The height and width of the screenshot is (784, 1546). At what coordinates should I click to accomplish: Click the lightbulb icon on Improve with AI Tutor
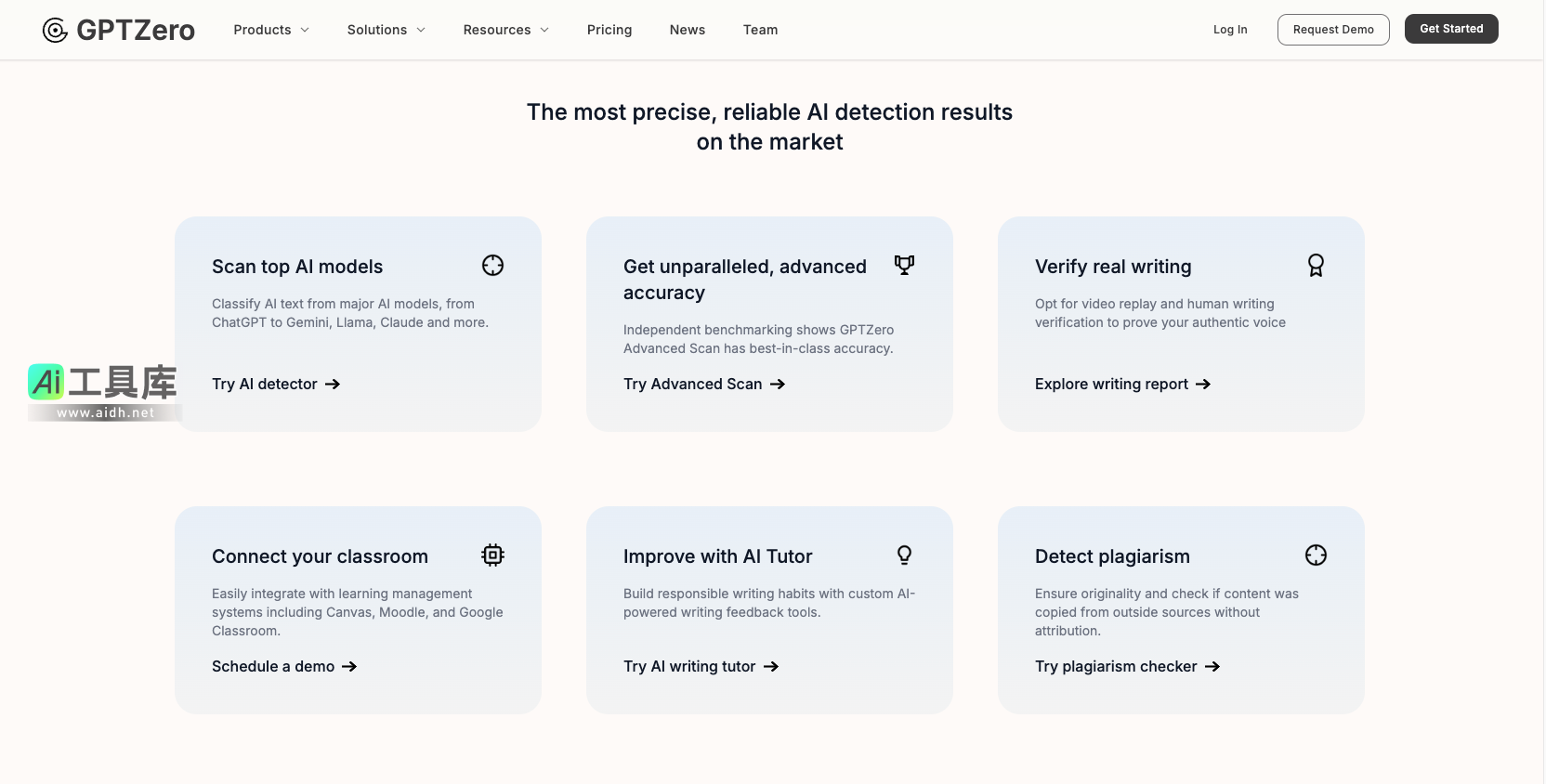(904, 555)
